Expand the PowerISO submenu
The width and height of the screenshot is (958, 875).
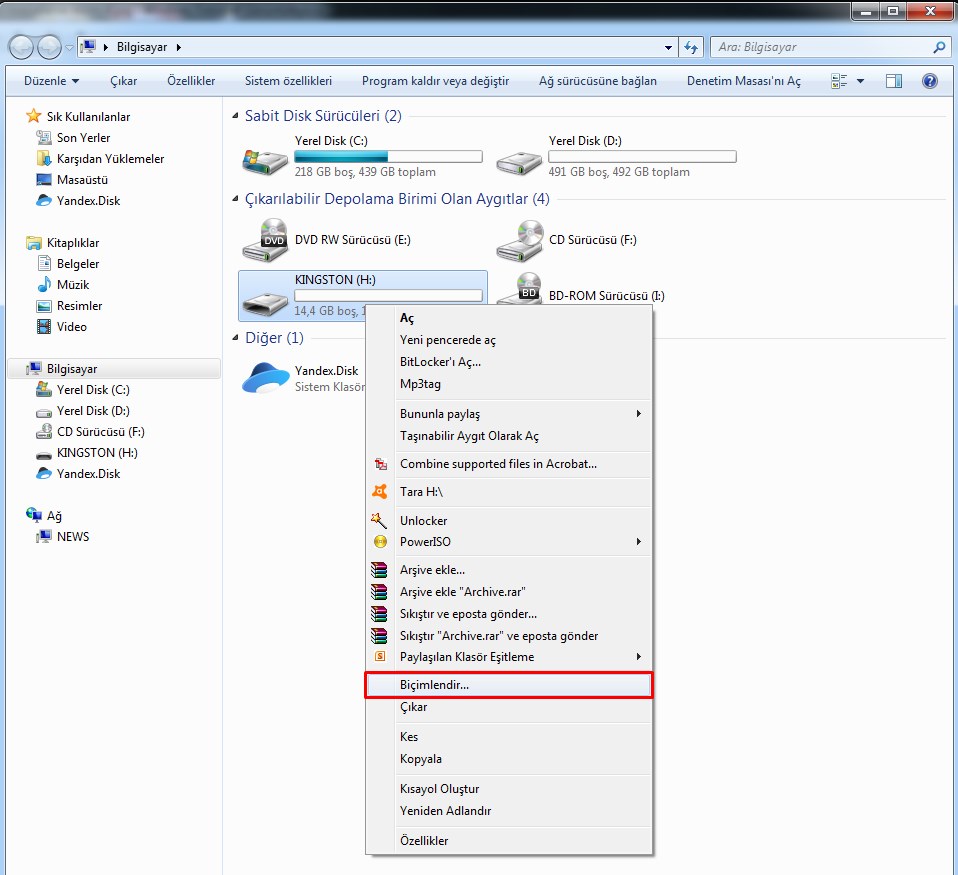click(x=639, y=542)
